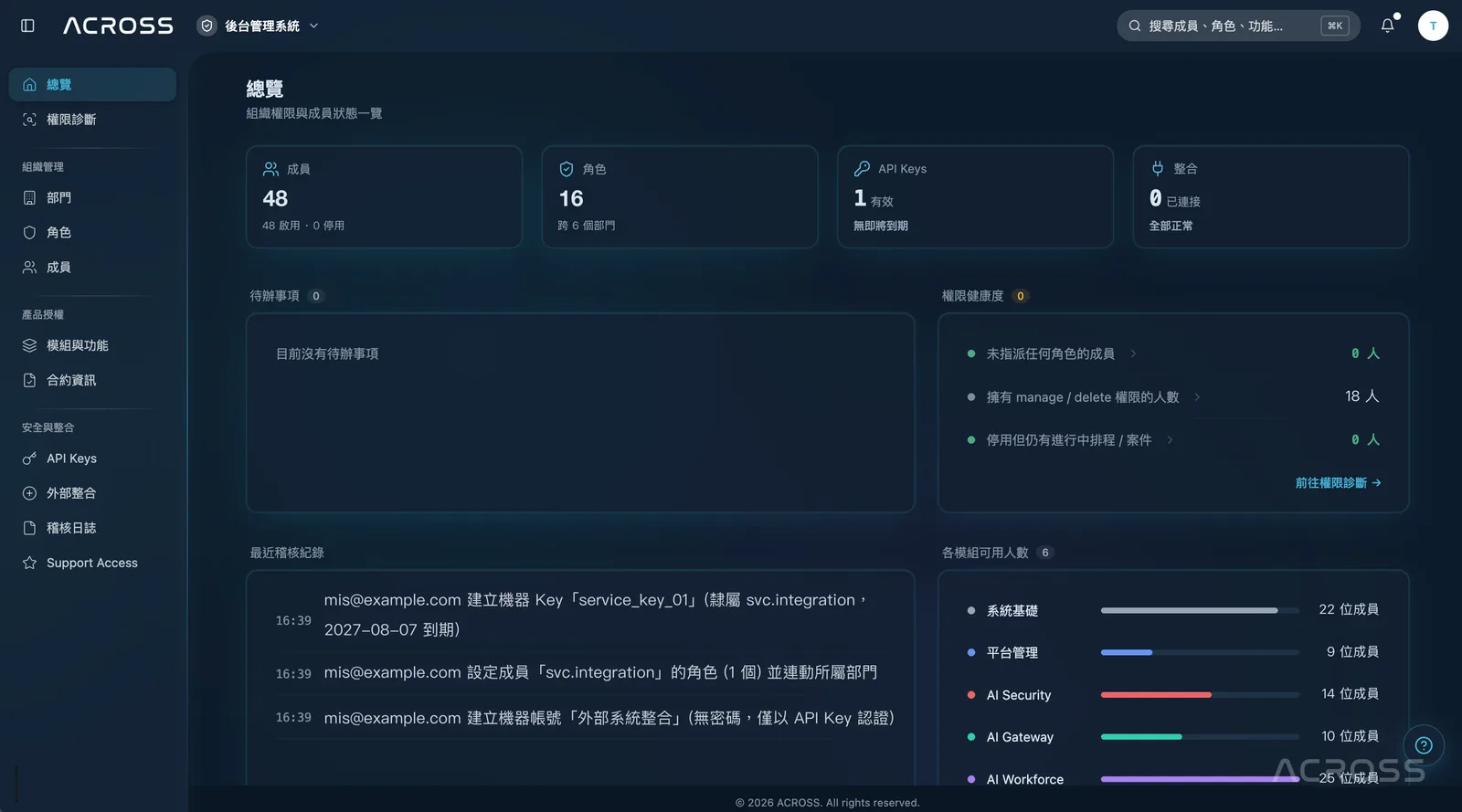Click the home icon next to 總覽
Image resolution: width=1462 pixels, height=812 pixels.
tap(29, 84)
